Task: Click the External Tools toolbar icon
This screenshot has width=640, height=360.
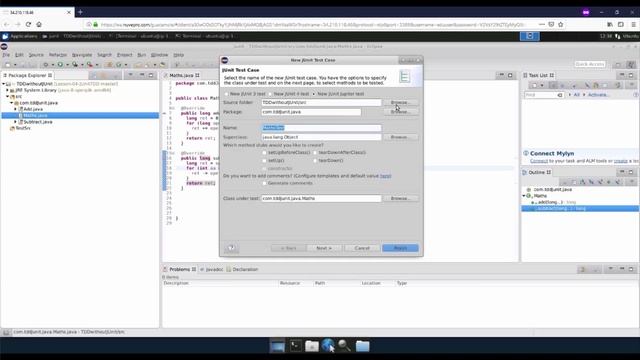Action: (x=90, y=64)
